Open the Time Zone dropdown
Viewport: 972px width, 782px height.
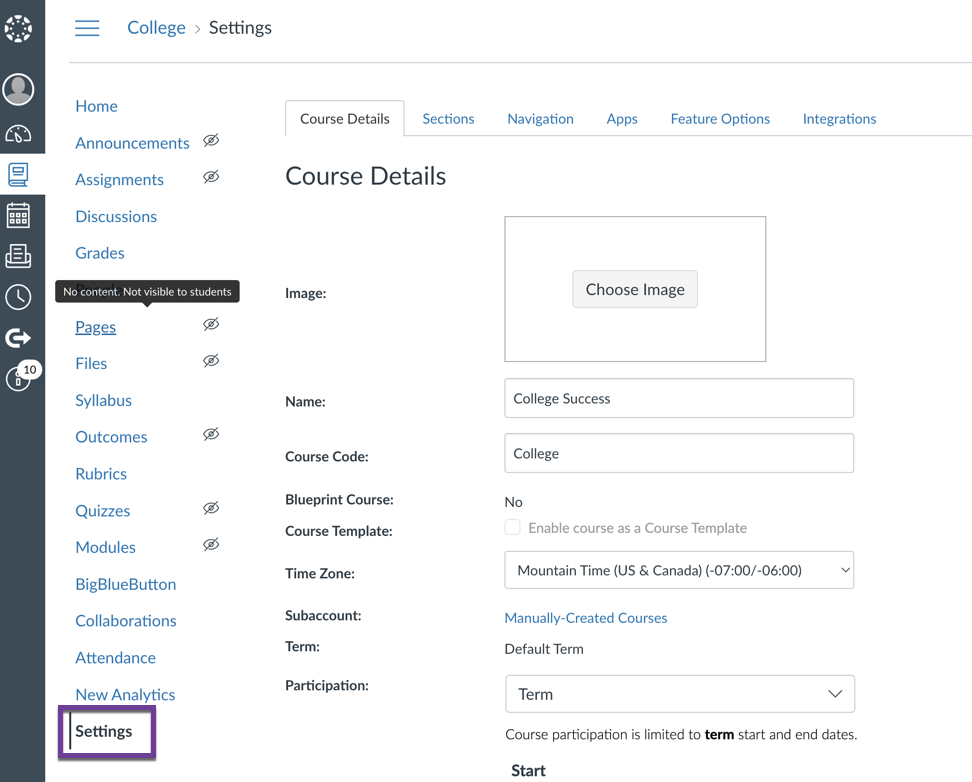pos(679,569)
